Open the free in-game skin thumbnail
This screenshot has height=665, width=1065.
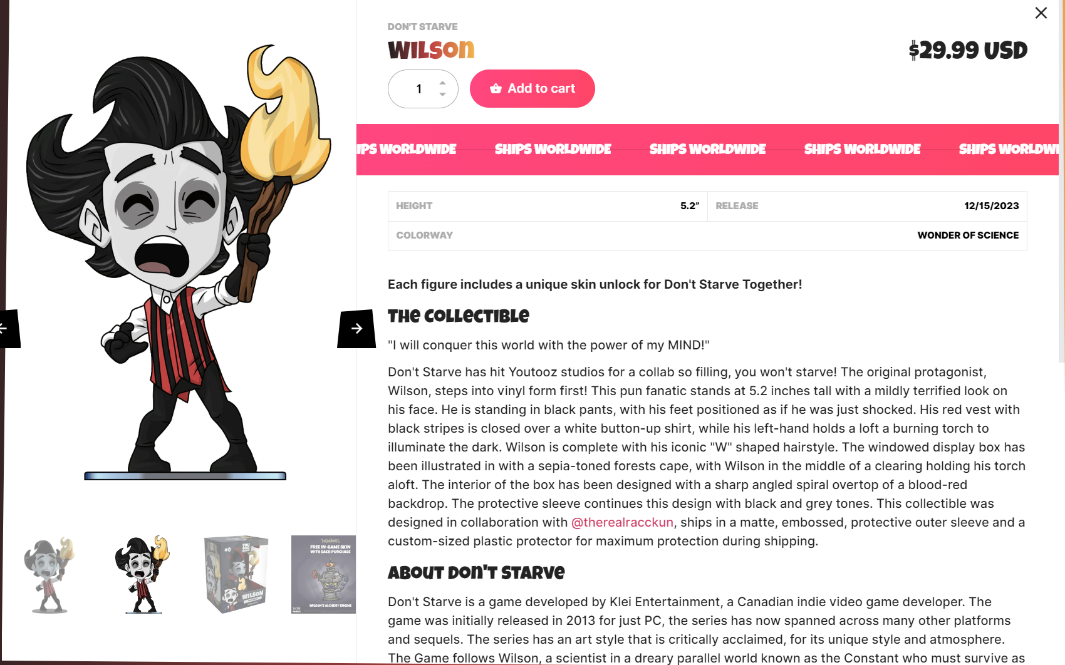(323, 575)
